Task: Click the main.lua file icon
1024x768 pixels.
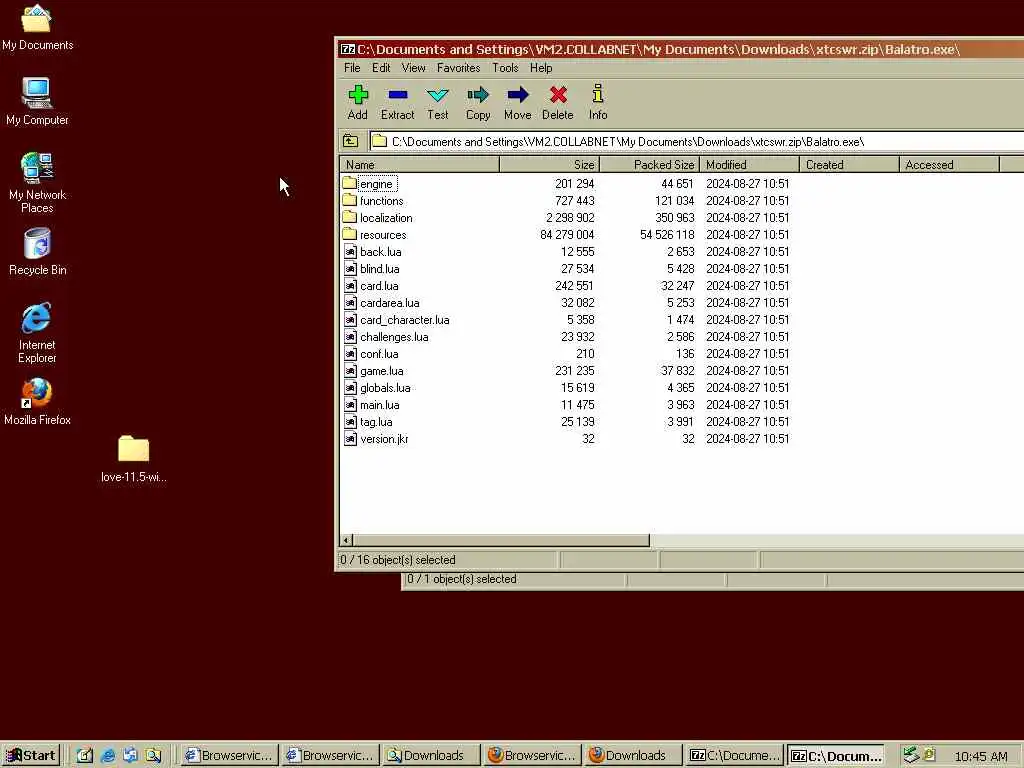Action: point(350,405)
